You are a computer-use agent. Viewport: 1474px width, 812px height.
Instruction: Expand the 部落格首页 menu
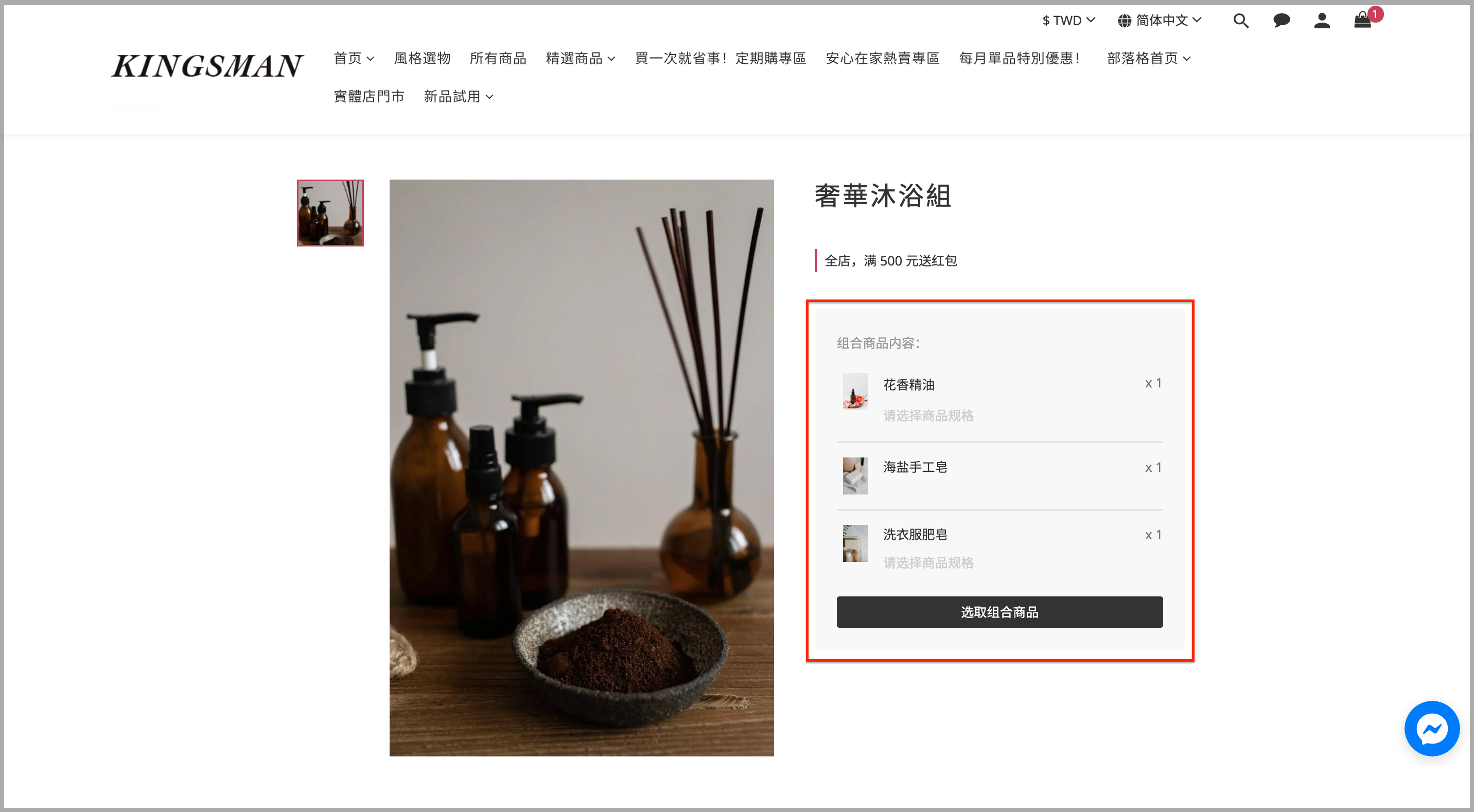click(x=1149, y=58)
